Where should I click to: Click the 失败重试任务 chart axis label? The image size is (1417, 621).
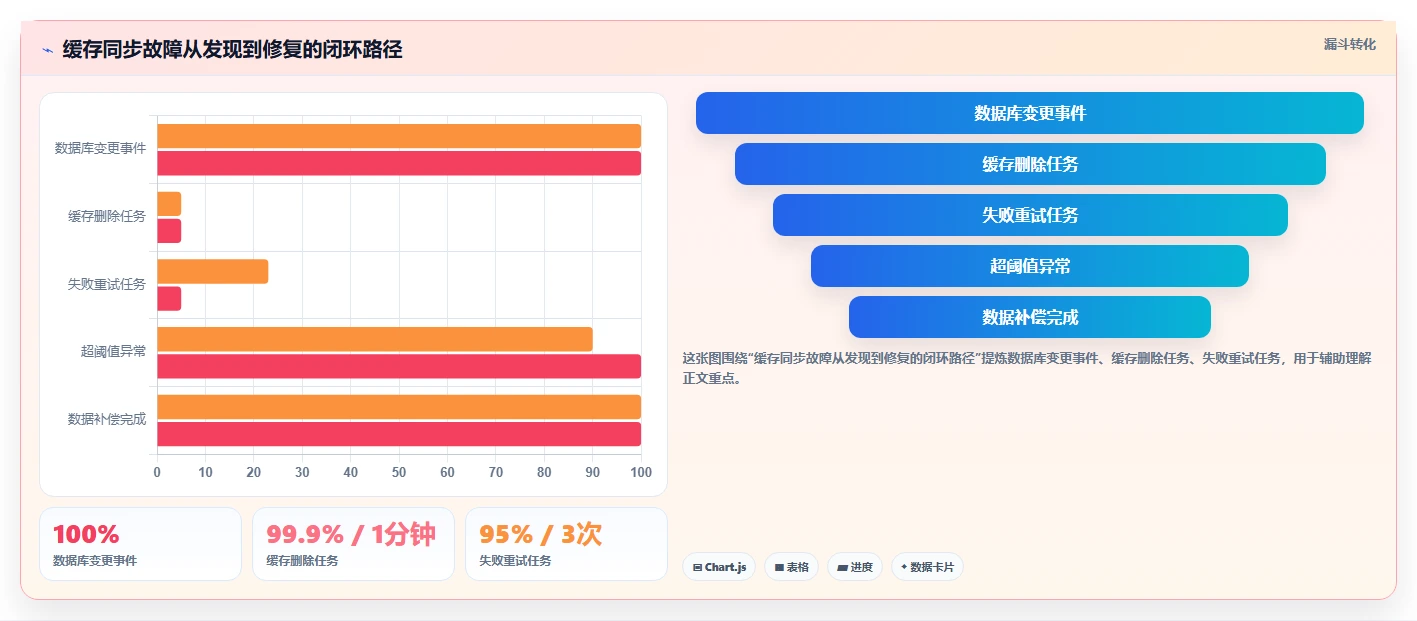(x=107, y=284)
